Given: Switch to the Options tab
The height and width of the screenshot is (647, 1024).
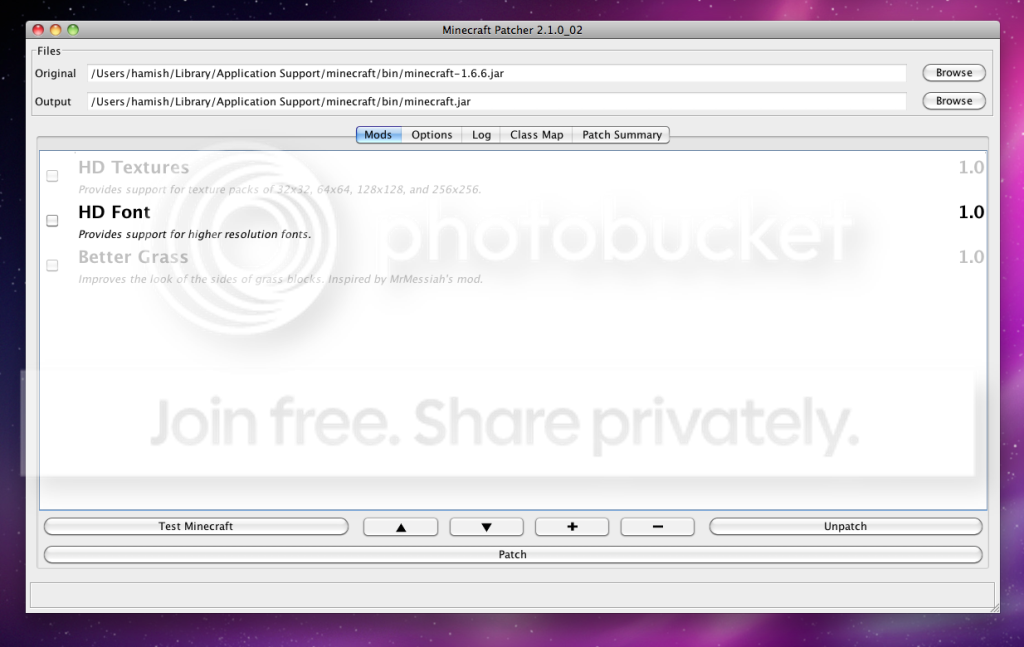Looking at the screenshot, I should 432,135.
